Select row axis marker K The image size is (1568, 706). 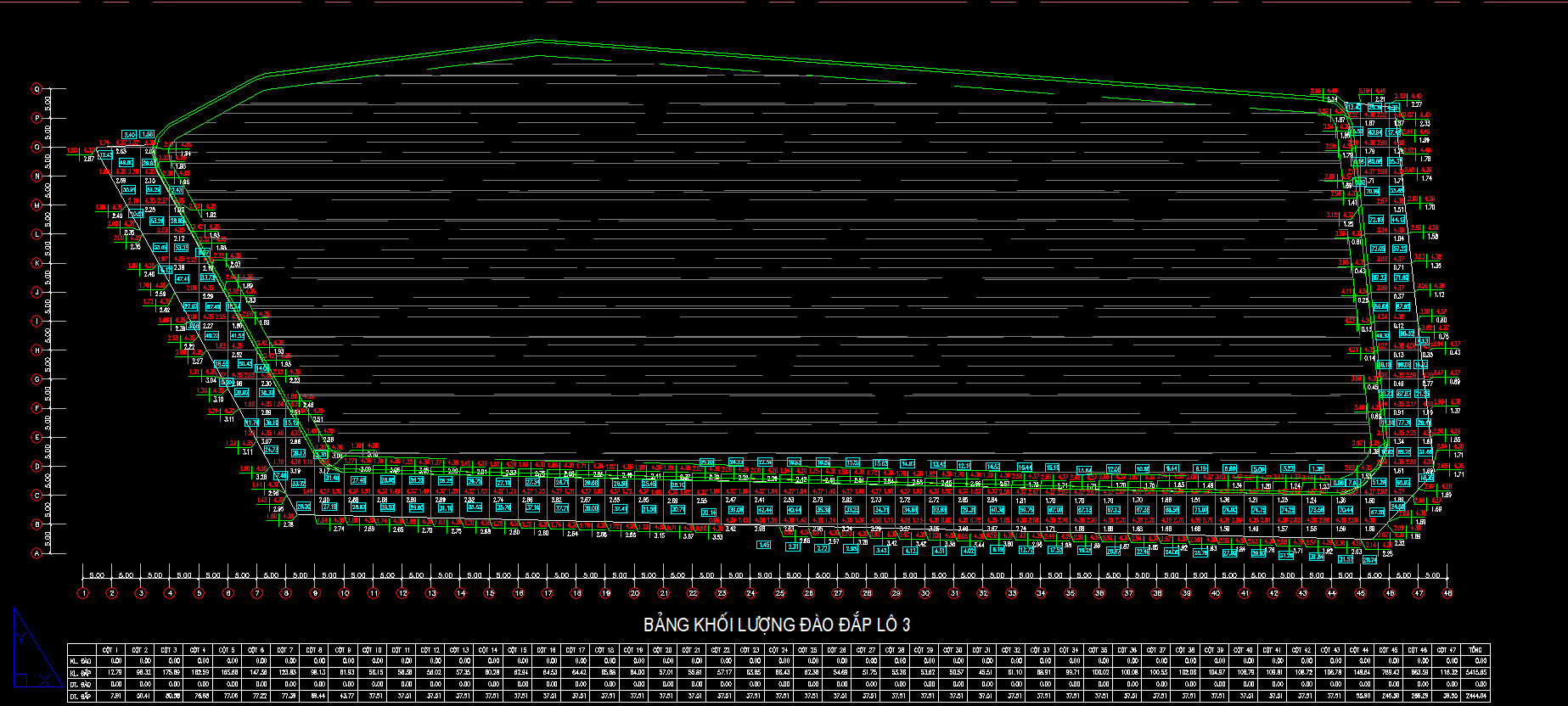pyautogui.click(x=37, y=263)
